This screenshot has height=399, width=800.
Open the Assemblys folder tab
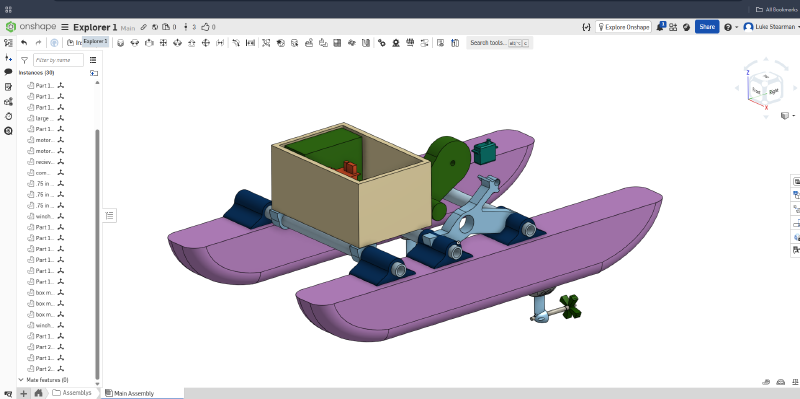tap(72, 393)
